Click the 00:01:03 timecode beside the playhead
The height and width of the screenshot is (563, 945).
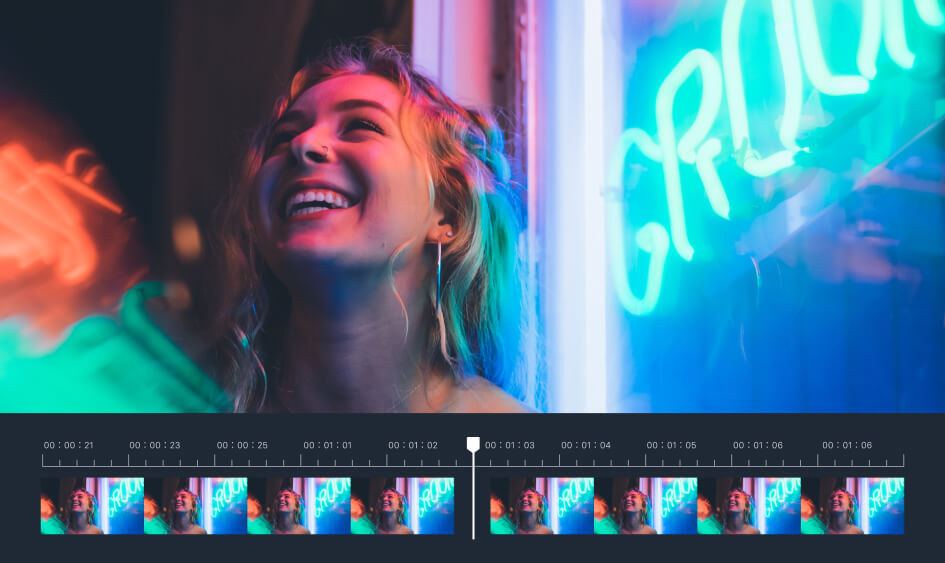coord(510,445)
